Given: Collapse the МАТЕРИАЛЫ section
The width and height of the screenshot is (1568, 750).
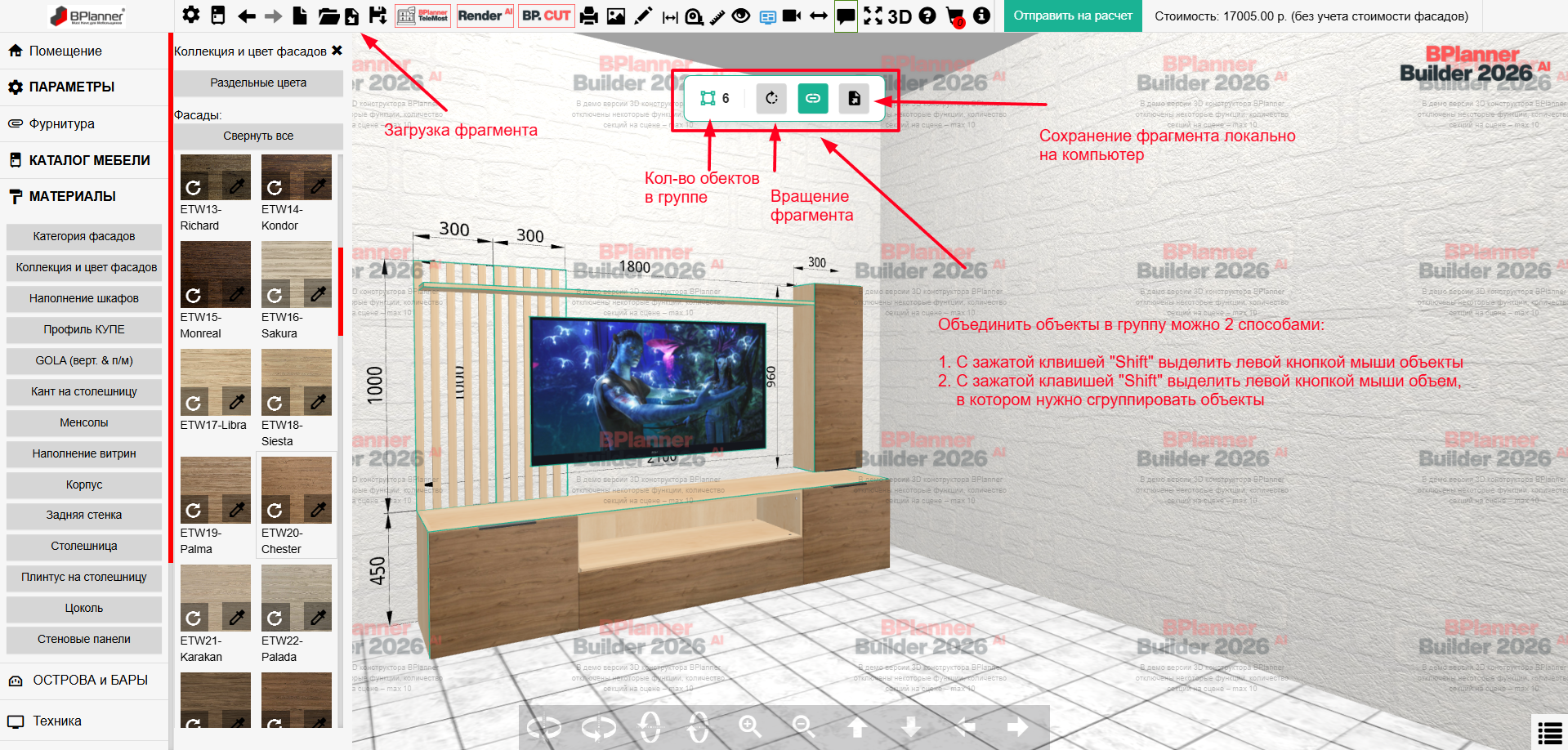Looking at the screenshot, I should (x=84, y=196).
